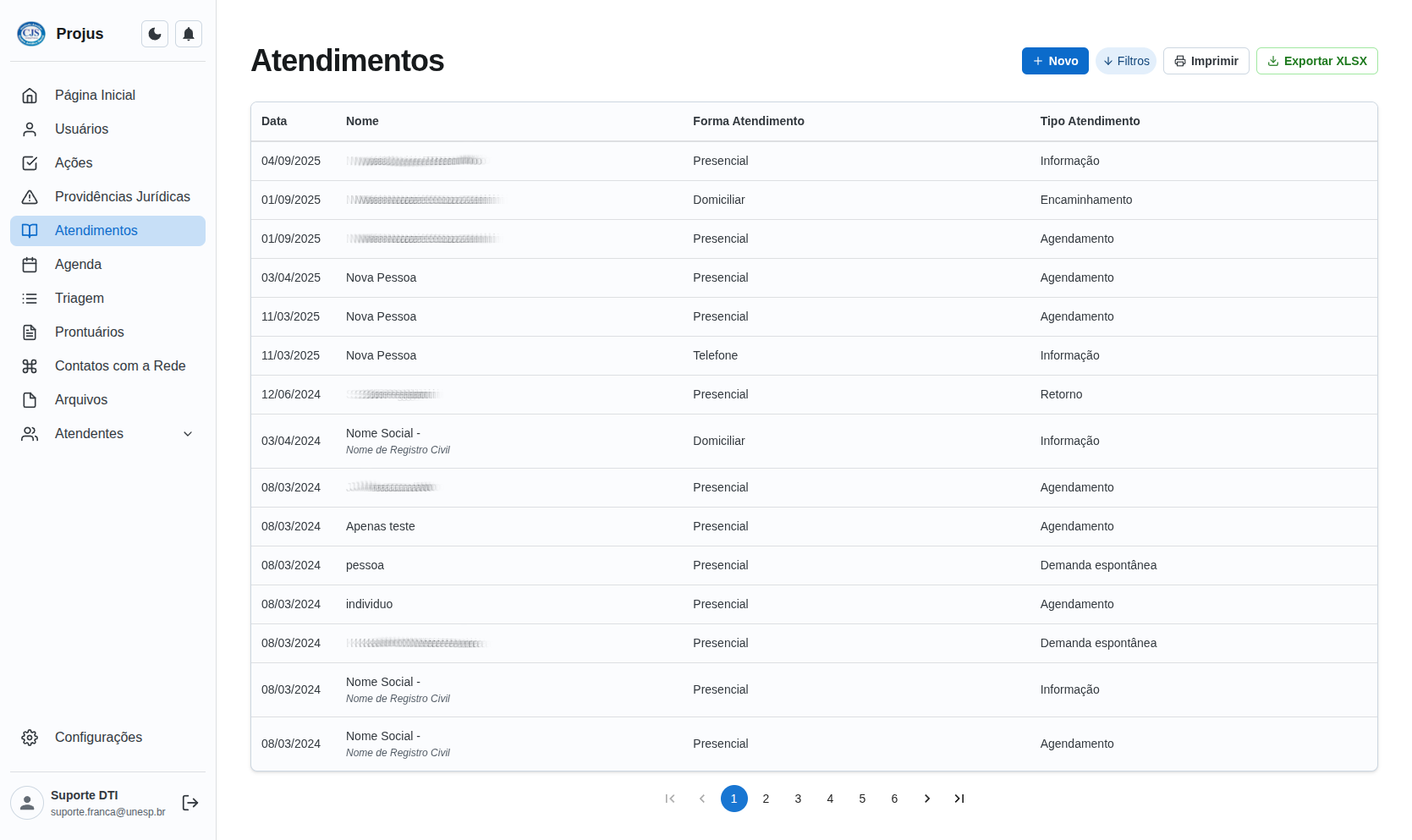Expand the Atendentes submenu chevron
The height and width of the screenshot is (840, 1412).
(188, 434)
